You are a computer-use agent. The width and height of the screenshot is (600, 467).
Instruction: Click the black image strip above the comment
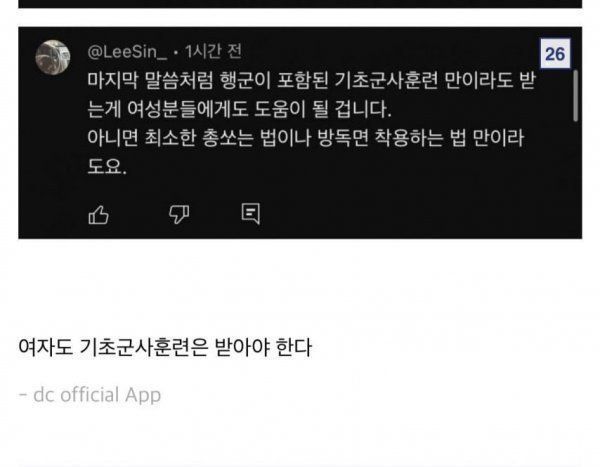coord(300,4)
